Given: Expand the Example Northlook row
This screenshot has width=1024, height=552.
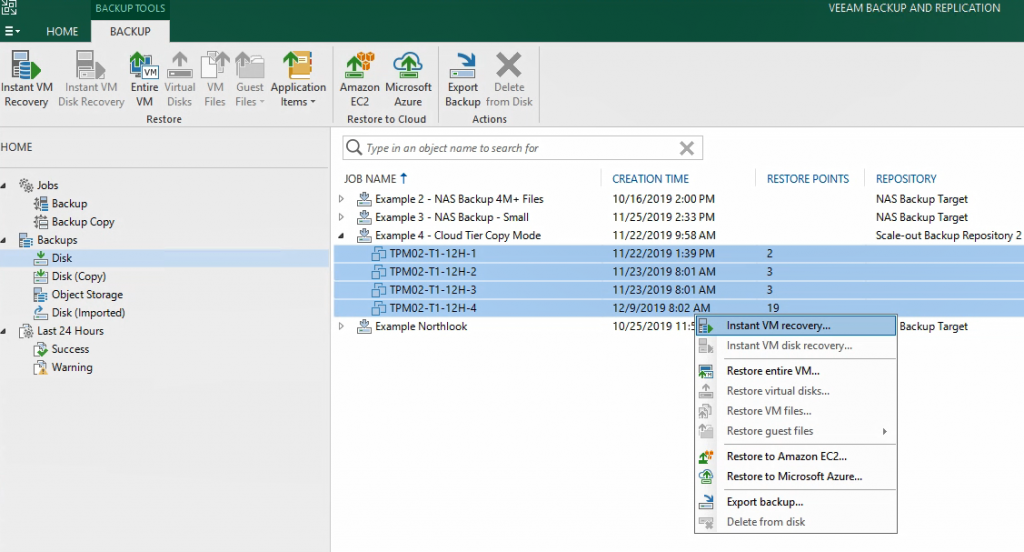Looking at the screenshot, I should point(341,326).
